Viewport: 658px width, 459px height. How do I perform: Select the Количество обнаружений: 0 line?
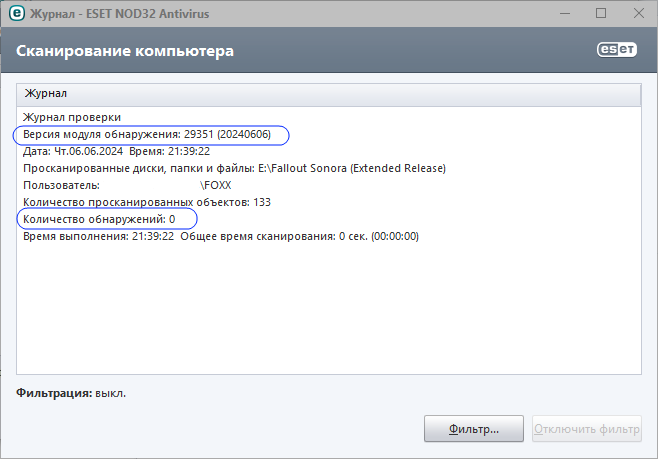(99, 219)
